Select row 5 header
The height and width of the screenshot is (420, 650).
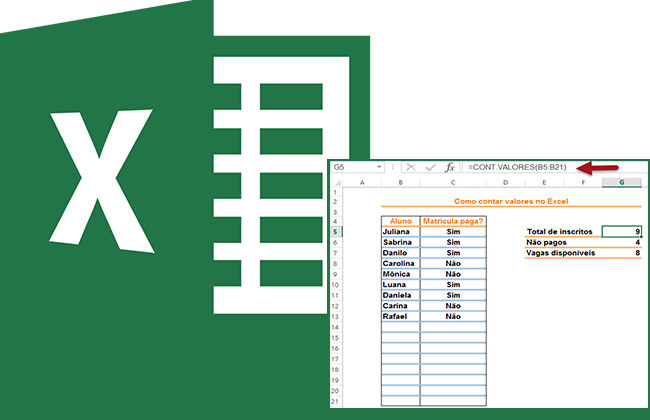click(x=336, y=232)
